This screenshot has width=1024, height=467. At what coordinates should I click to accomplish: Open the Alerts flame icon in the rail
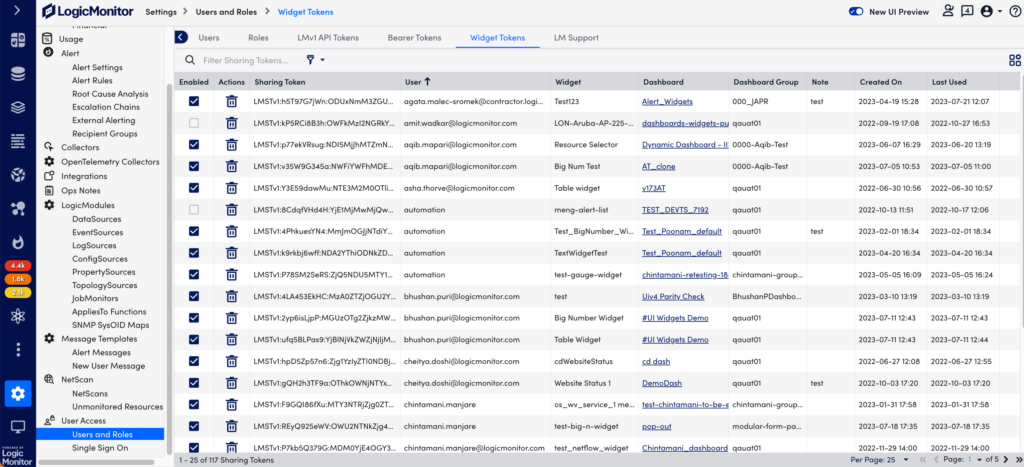click(18, 242)
